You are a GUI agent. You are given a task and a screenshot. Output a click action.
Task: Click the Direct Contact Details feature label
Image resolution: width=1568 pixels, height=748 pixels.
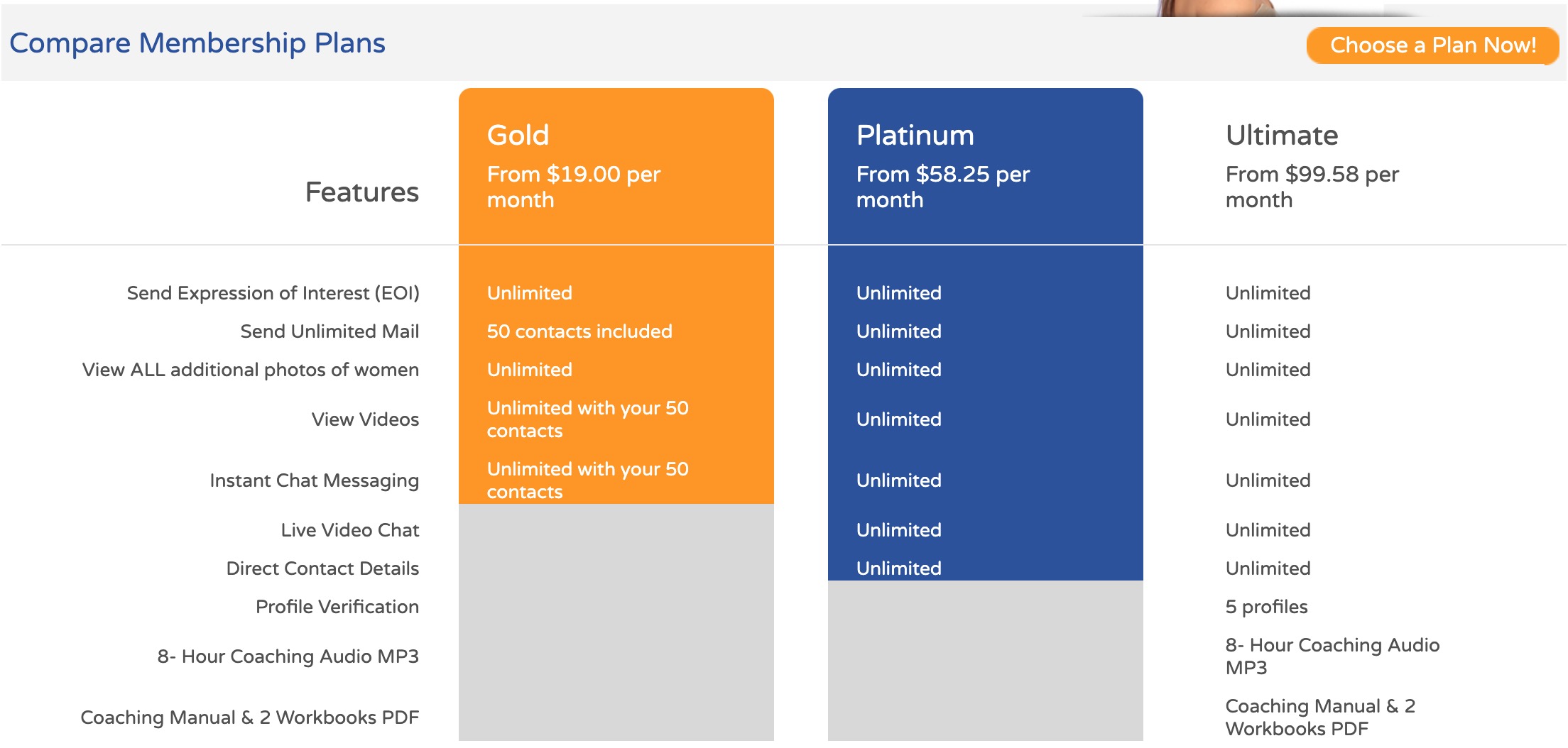[x=322, y=568]
